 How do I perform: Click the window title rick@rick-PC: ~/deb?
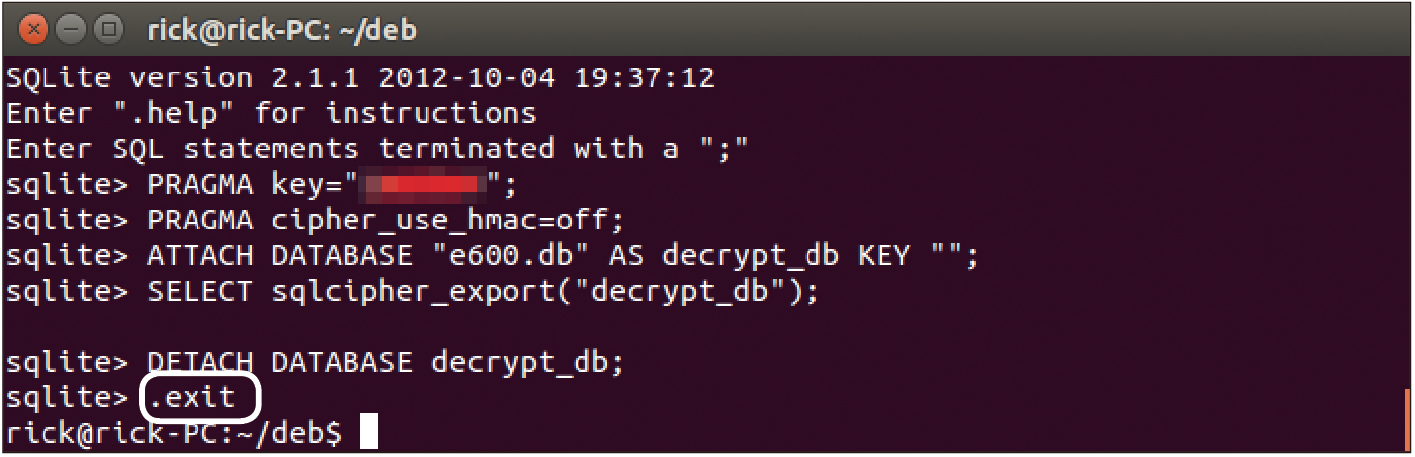point(282,30)
